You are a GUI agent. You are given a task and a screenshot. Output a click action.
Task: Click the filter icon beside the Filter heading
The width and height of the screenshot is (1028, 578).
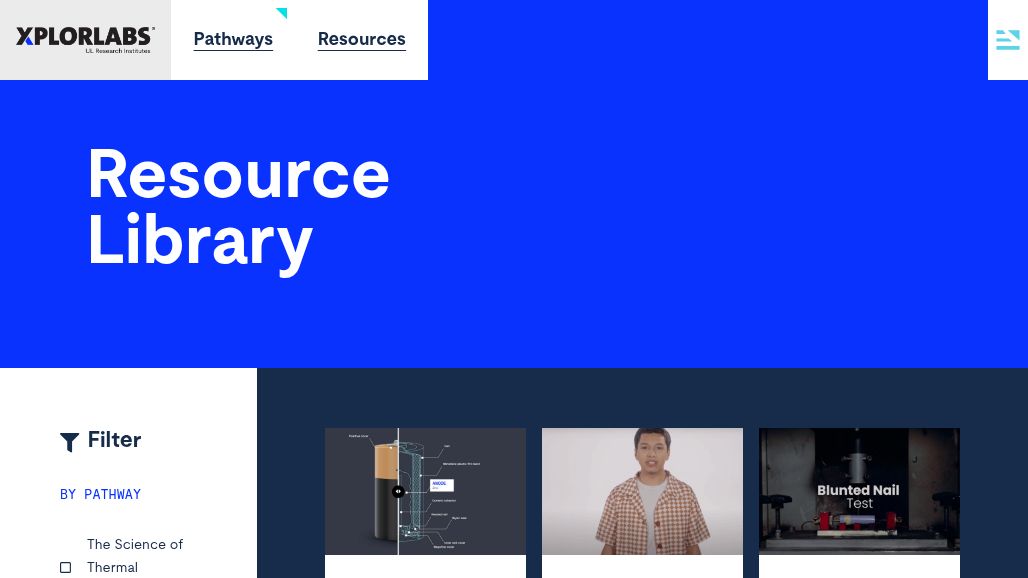(x=69, y=442)
